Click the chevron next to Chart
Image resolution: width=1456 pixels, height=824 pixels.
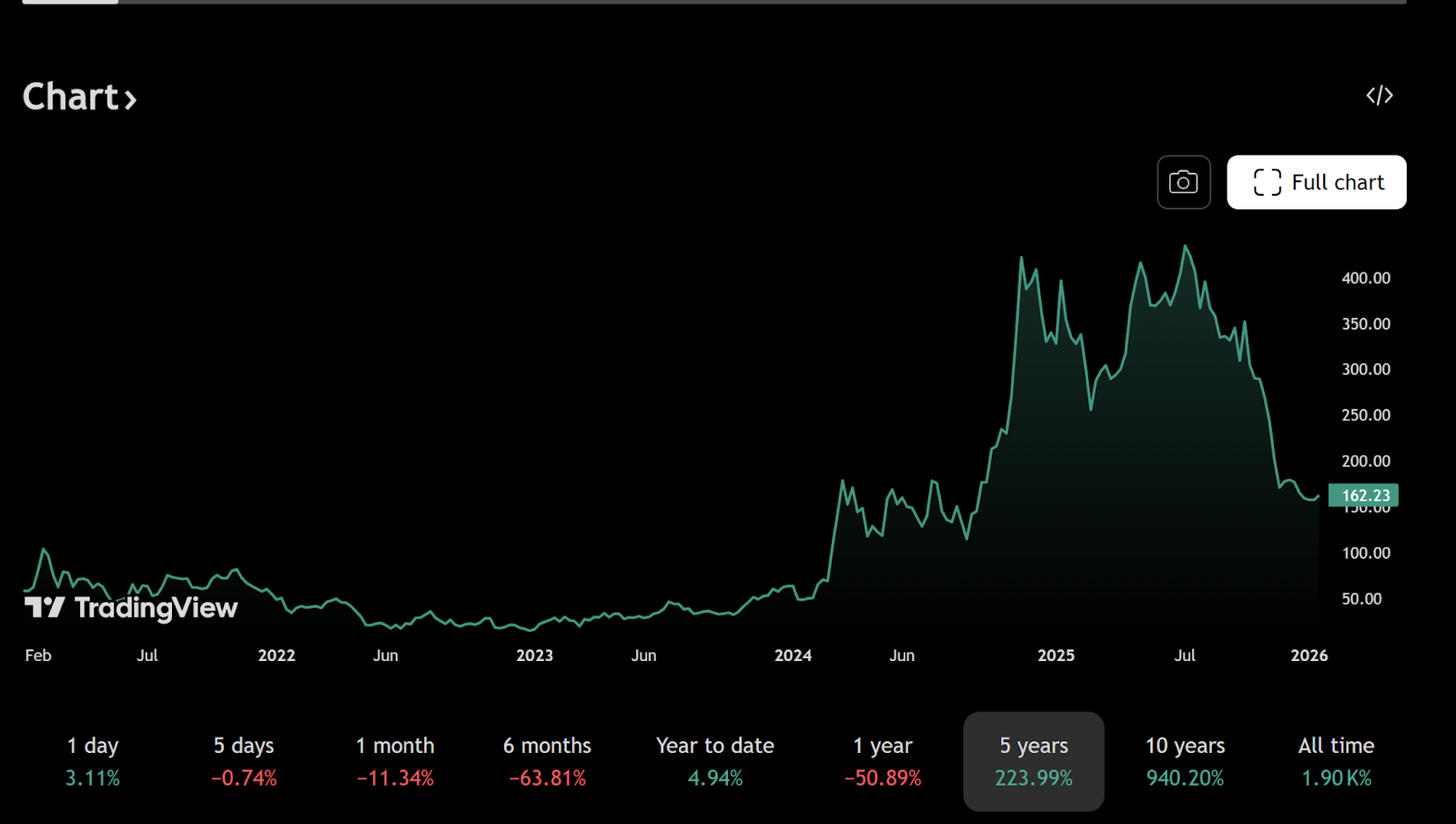point(130,99)
